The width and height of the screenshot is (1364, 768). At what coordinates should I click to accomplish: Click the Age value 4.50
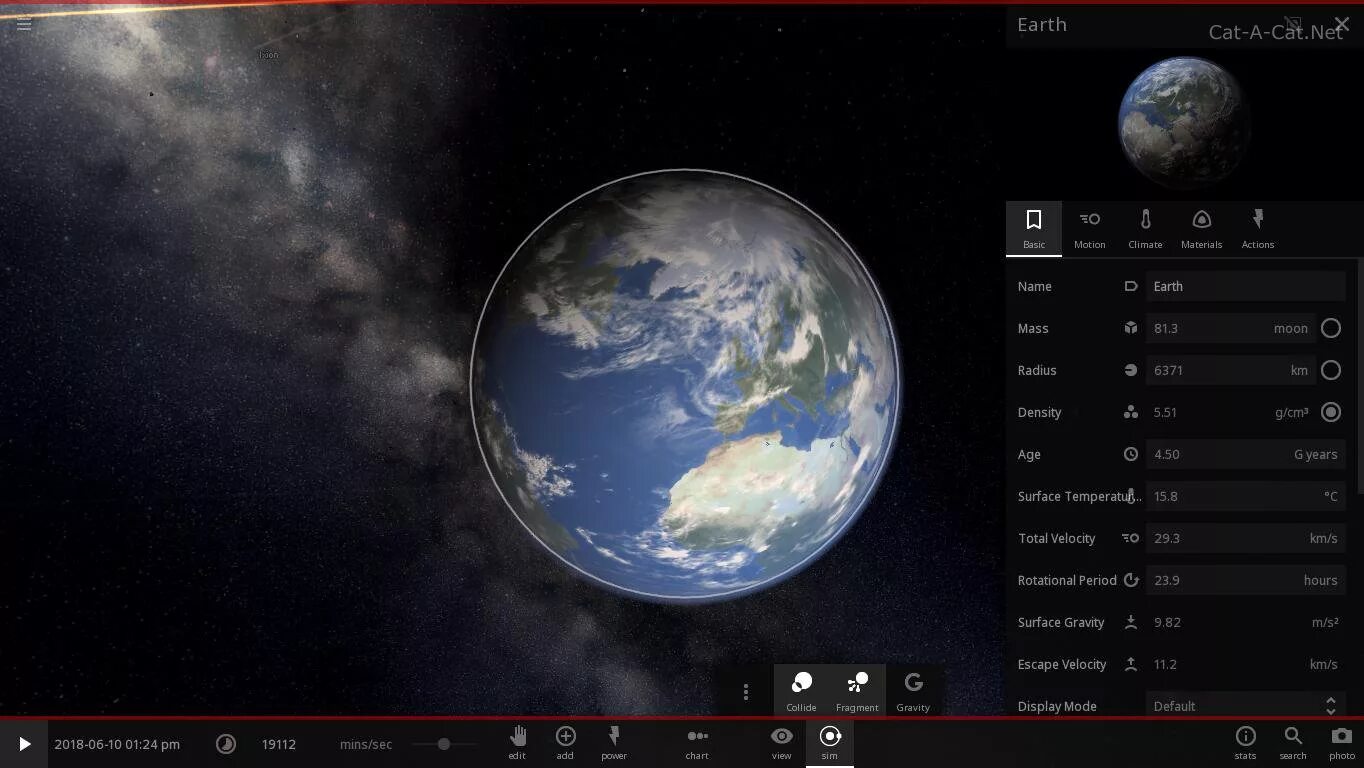(x=1166, y=454)
